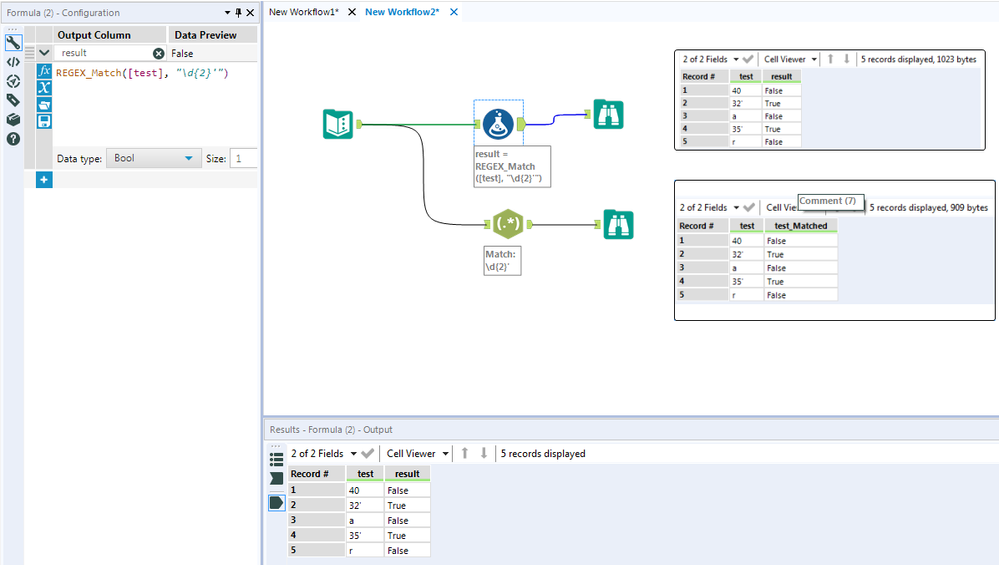Open recent and saved expressions folder
The height and width of the screenshot is (565, 999).
pyautogui.click(x=44, y=104)
